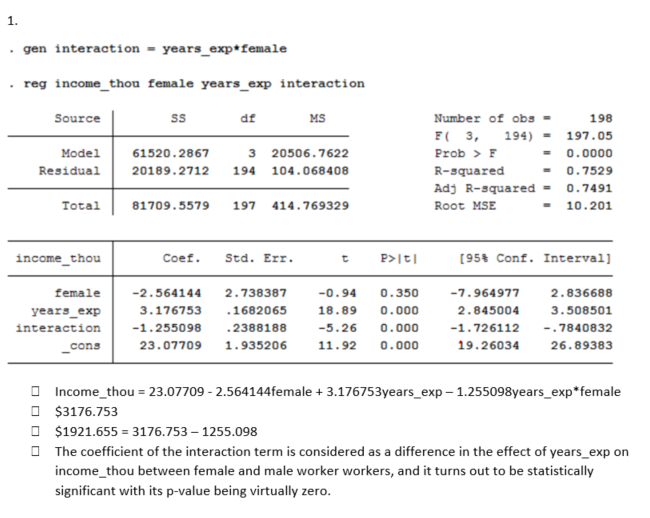
Task: Click the Model row label
Action: pos(81,153)
